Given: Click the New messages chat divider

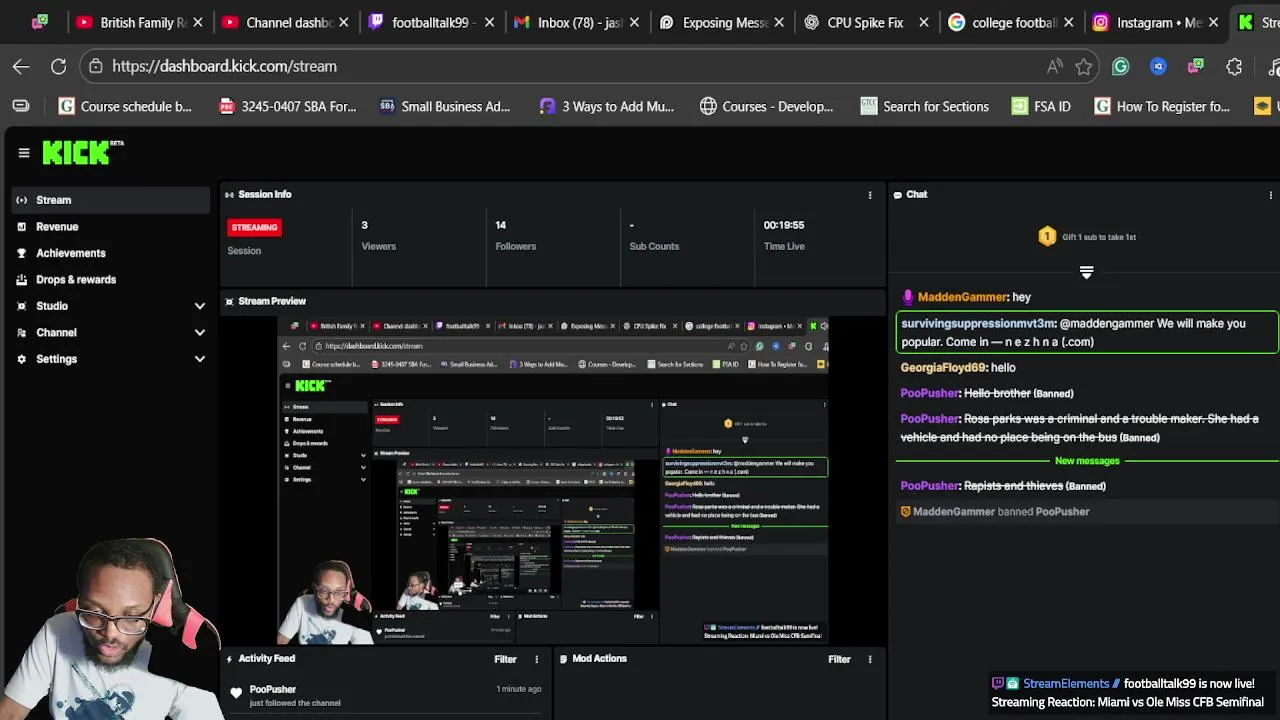Looking at the screenshot, I should [1087, 461].
